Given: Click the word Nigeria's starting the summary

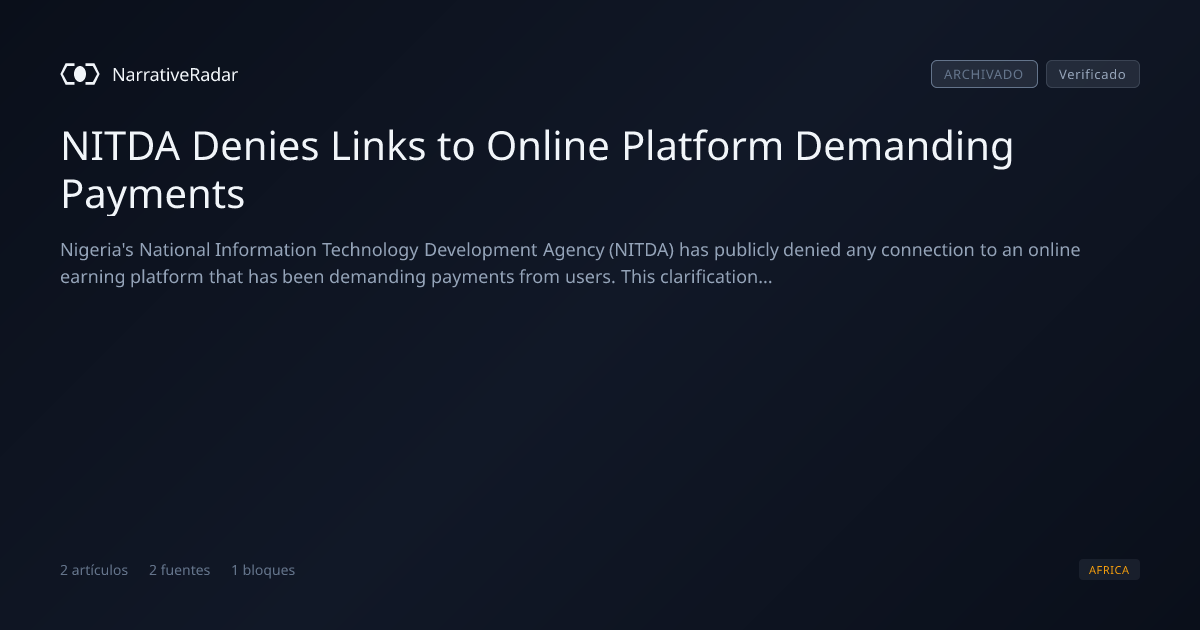Looking at the screenshot, I should 97,250.
